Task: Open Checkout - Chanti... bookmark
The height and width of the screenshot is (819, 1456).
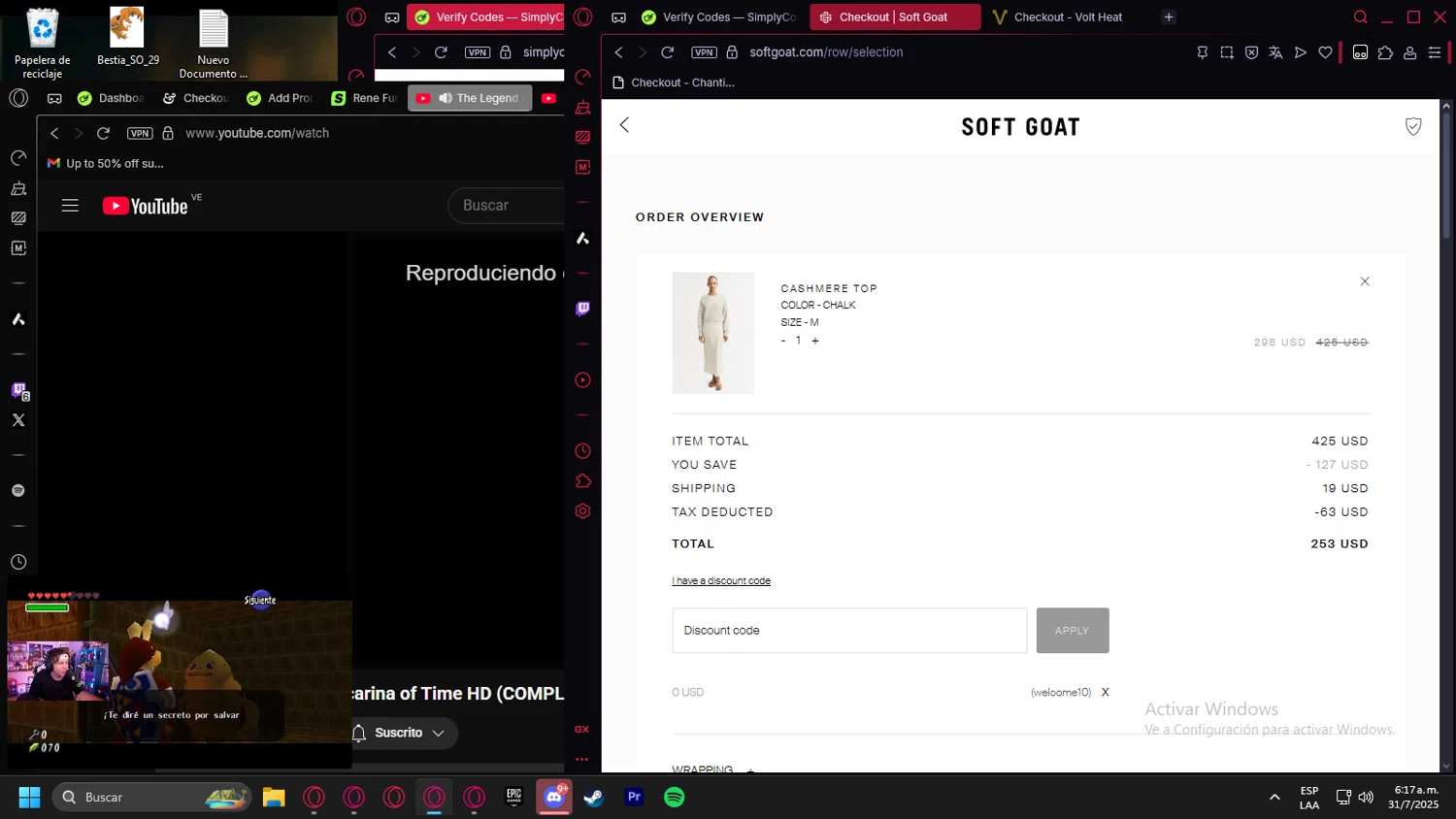Action: point(674,82)
